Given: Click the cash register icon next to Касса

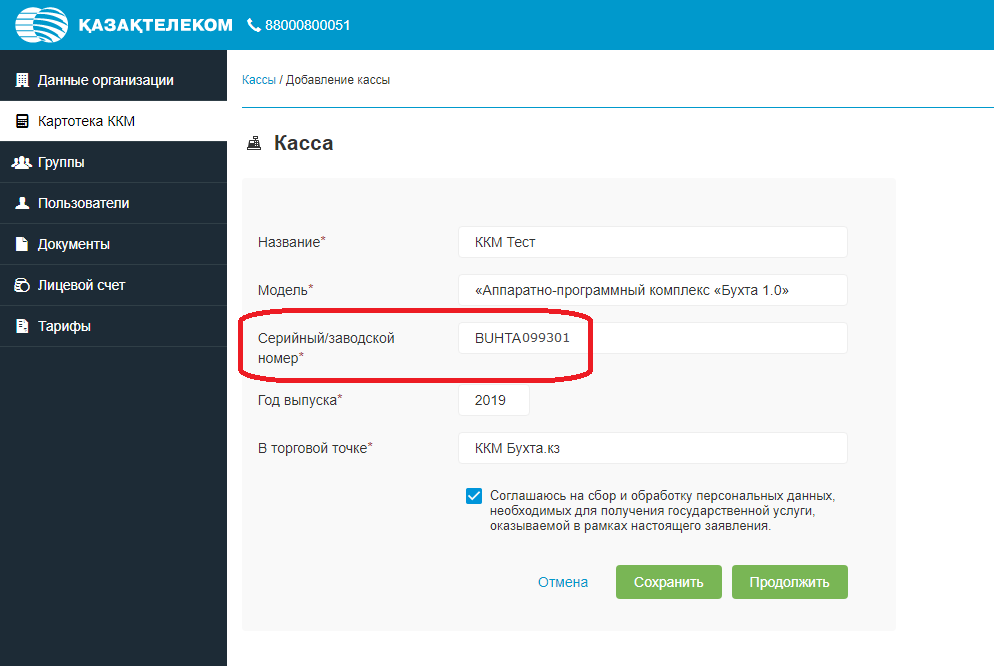Looking at the screenshot, I should click(x=254, y=143).
